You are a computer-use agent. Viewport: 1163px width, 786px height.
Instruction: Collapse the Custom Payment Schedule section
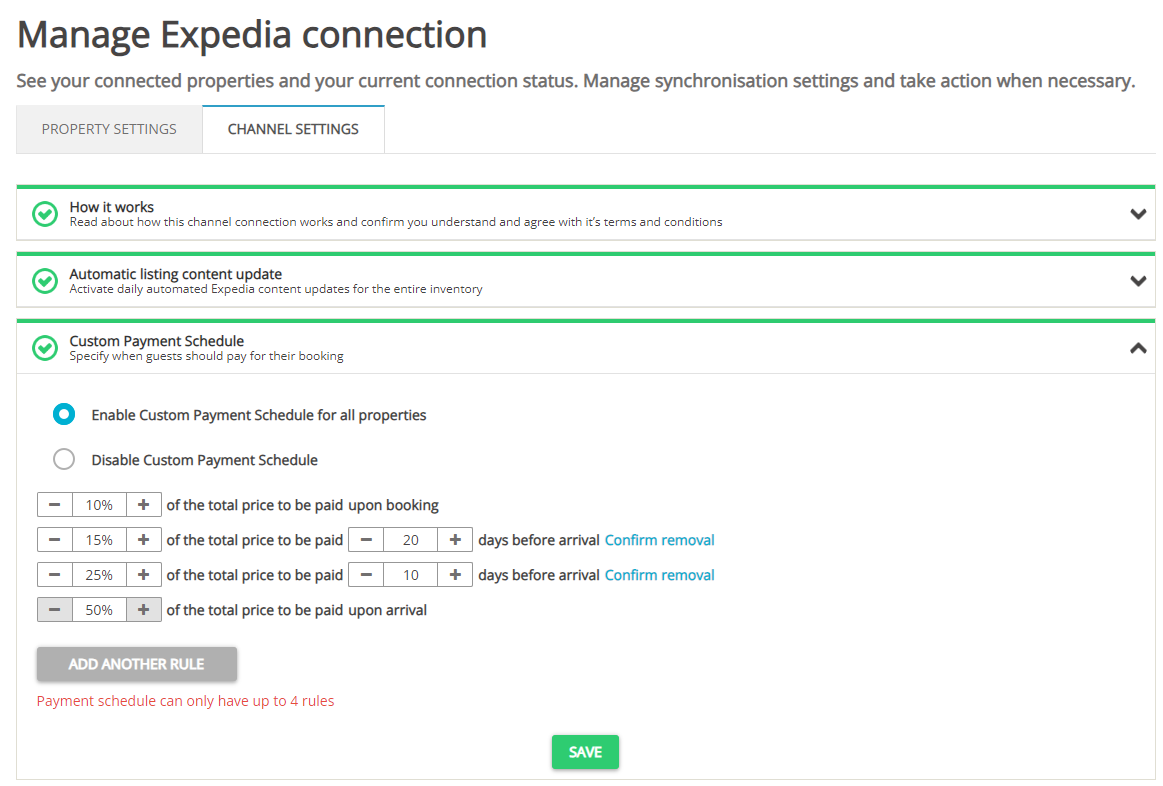(1137, 348)
